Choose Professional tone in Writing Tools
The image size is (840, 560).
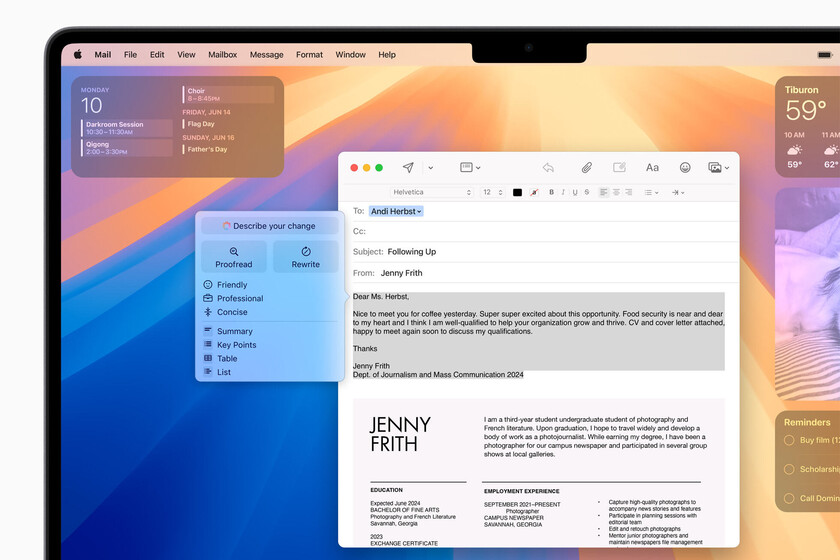(x=240, y=298)
